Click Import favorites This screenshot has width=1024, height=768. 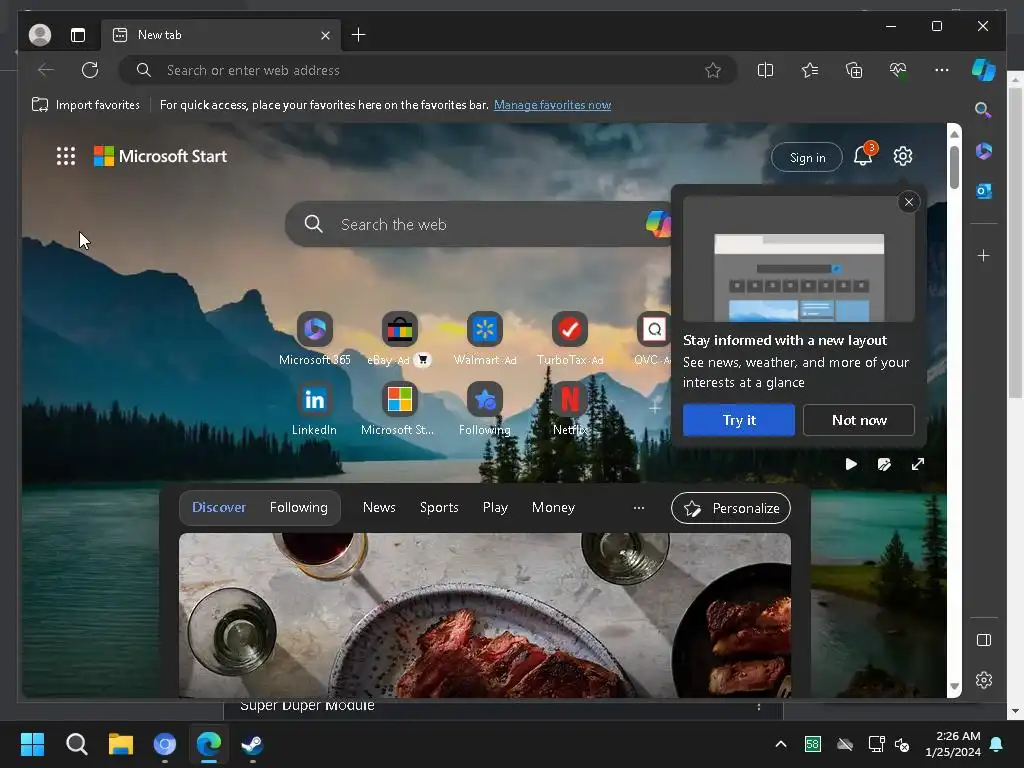click(x=86, y=104)
